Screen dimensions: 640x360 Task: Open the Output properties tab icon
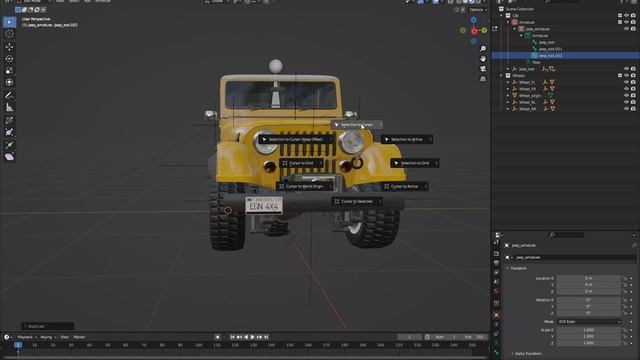(x=496, y=263)
